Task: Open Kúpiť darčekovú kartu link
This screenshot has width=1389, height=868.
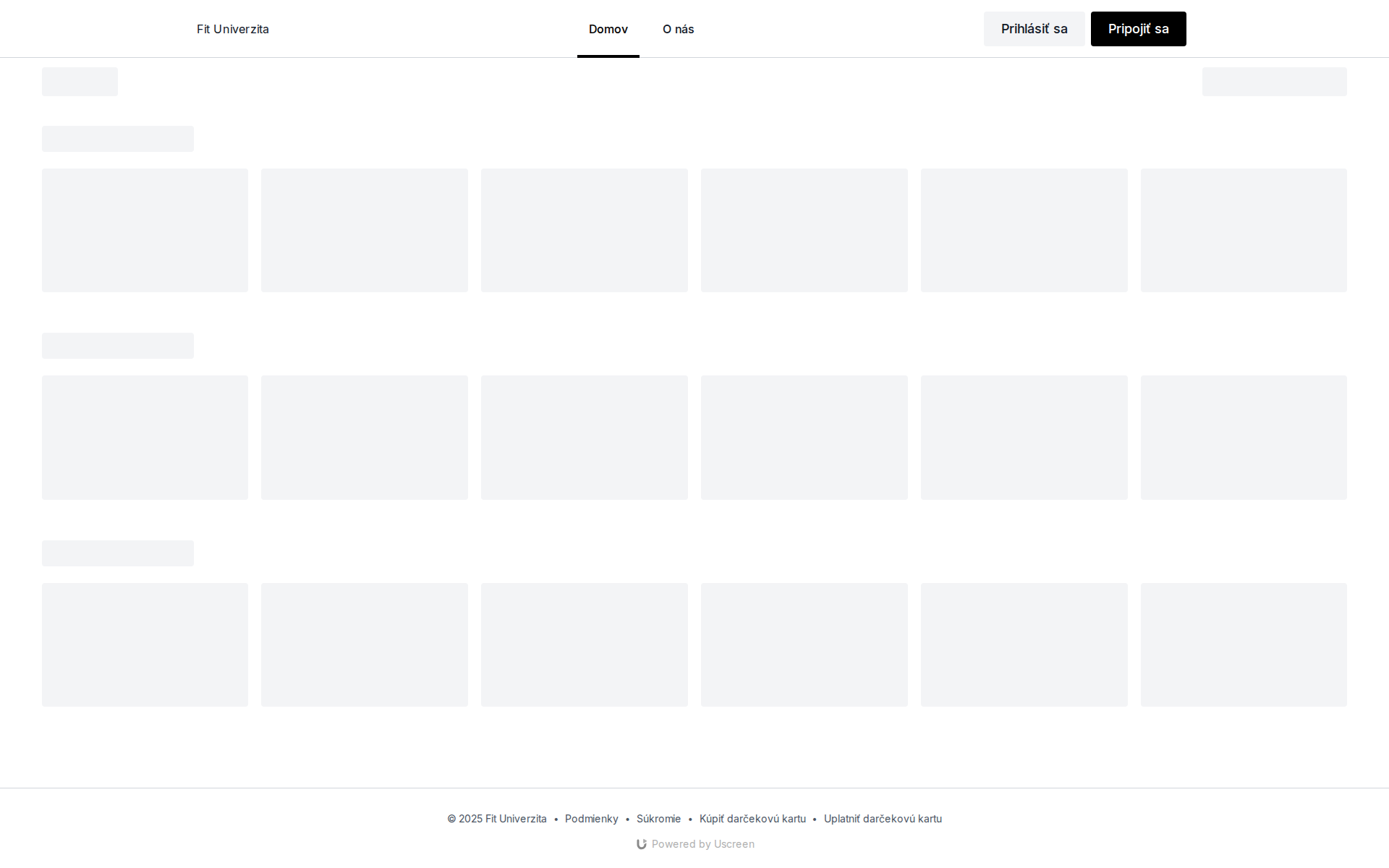Action: click(752, 818)
